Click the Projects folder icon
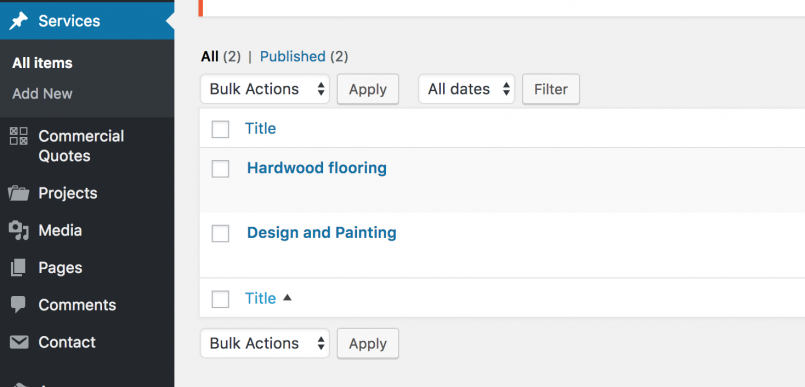 (x=19, y=194)
